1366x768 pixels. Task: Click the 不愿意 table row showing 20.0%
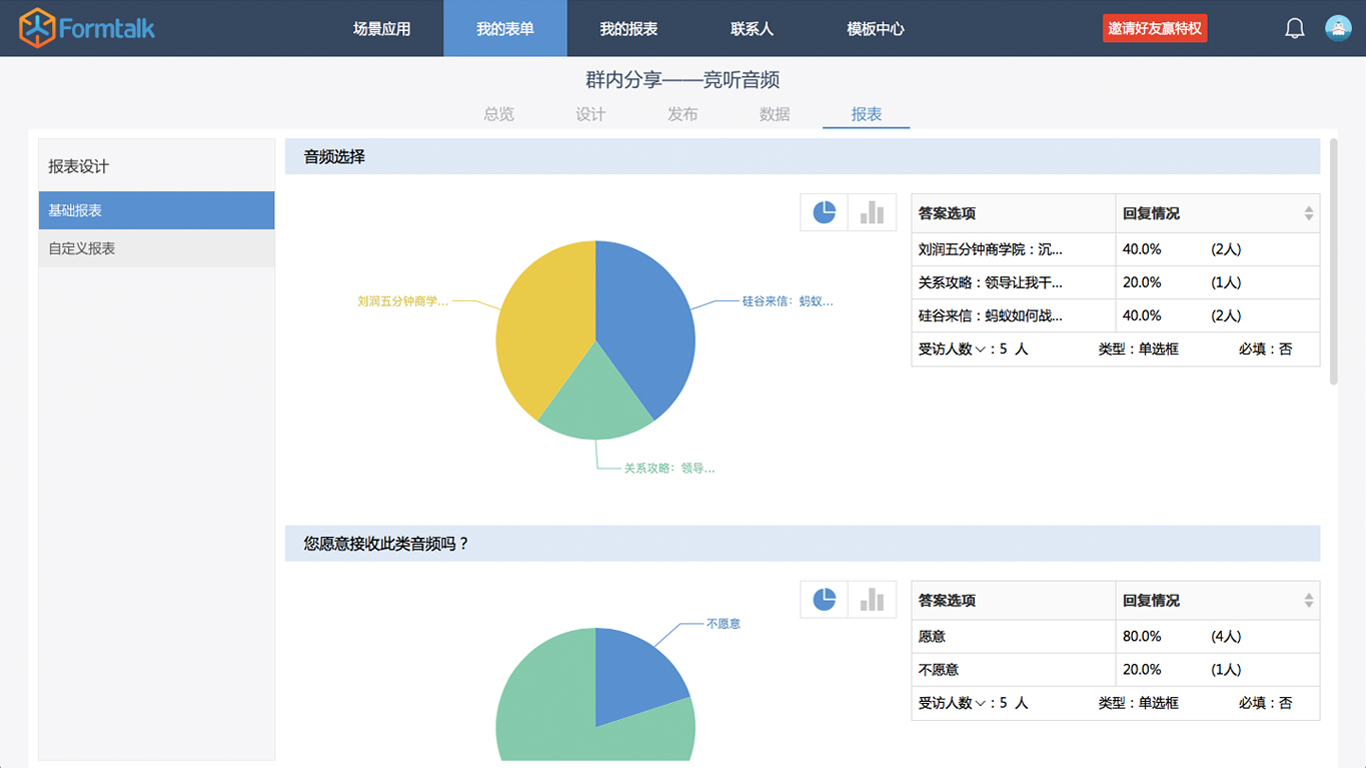click(x=1115, y=669)
